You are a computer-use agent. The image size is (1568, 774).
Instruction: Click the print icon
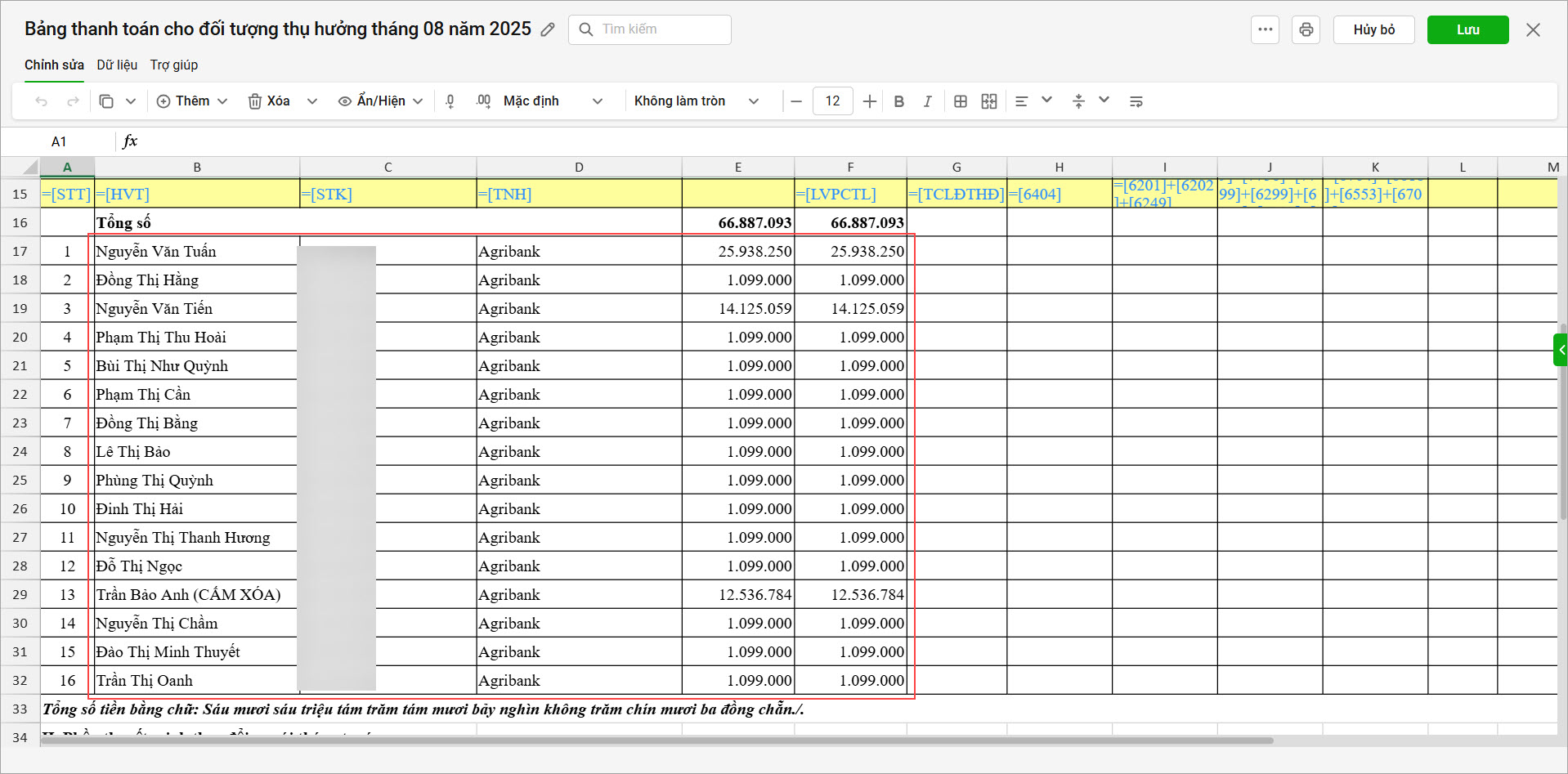pos(1306,29)
